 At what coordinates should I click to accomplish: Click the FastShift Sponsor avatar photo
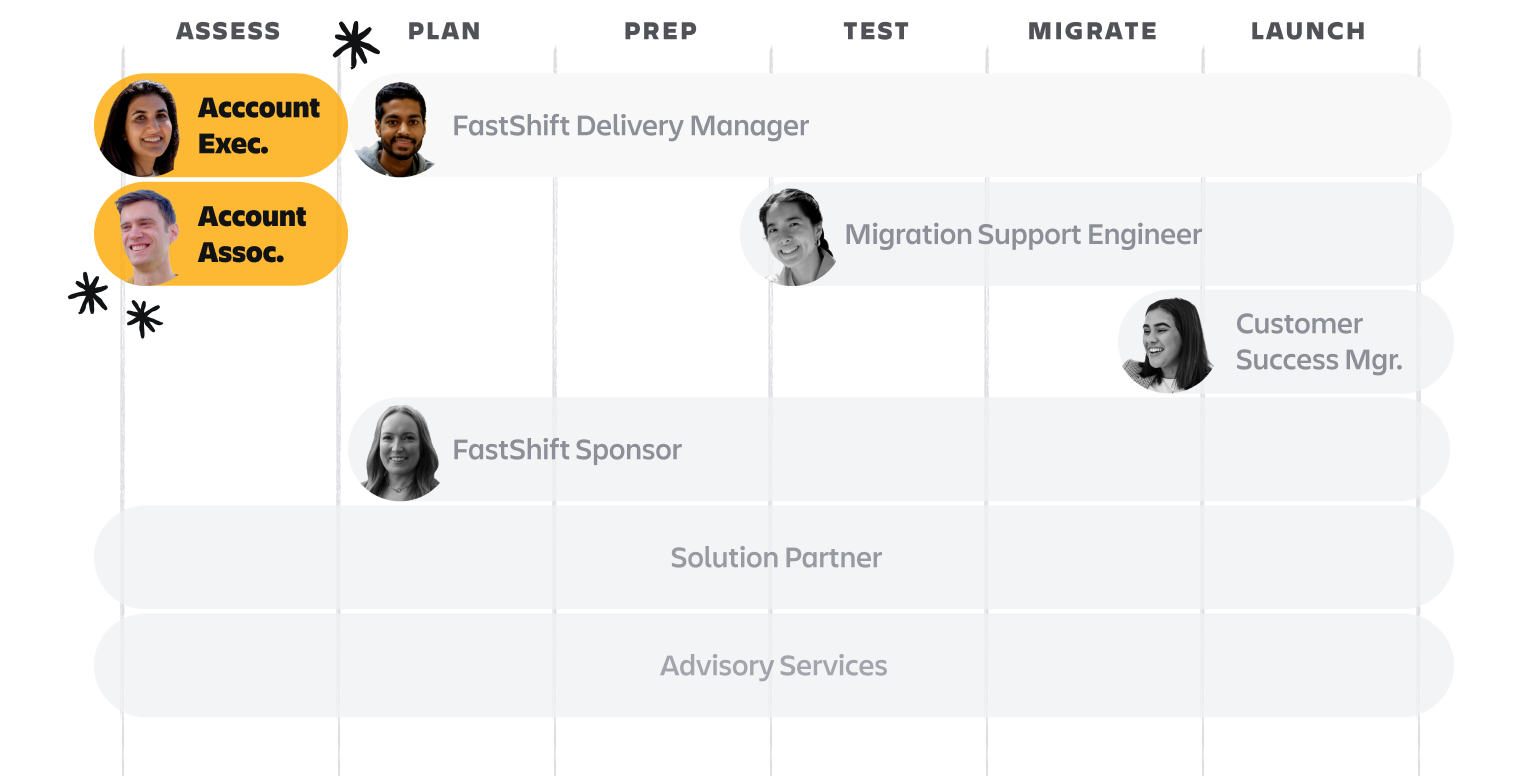click(398, 451)
